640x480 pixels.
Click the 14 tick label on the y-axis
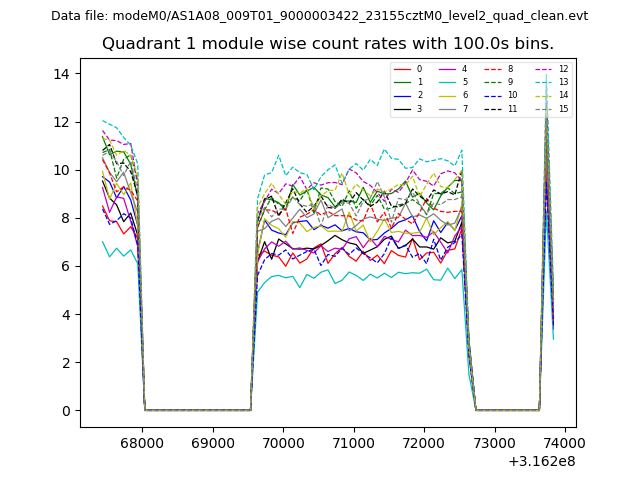[x=60, y=74]
